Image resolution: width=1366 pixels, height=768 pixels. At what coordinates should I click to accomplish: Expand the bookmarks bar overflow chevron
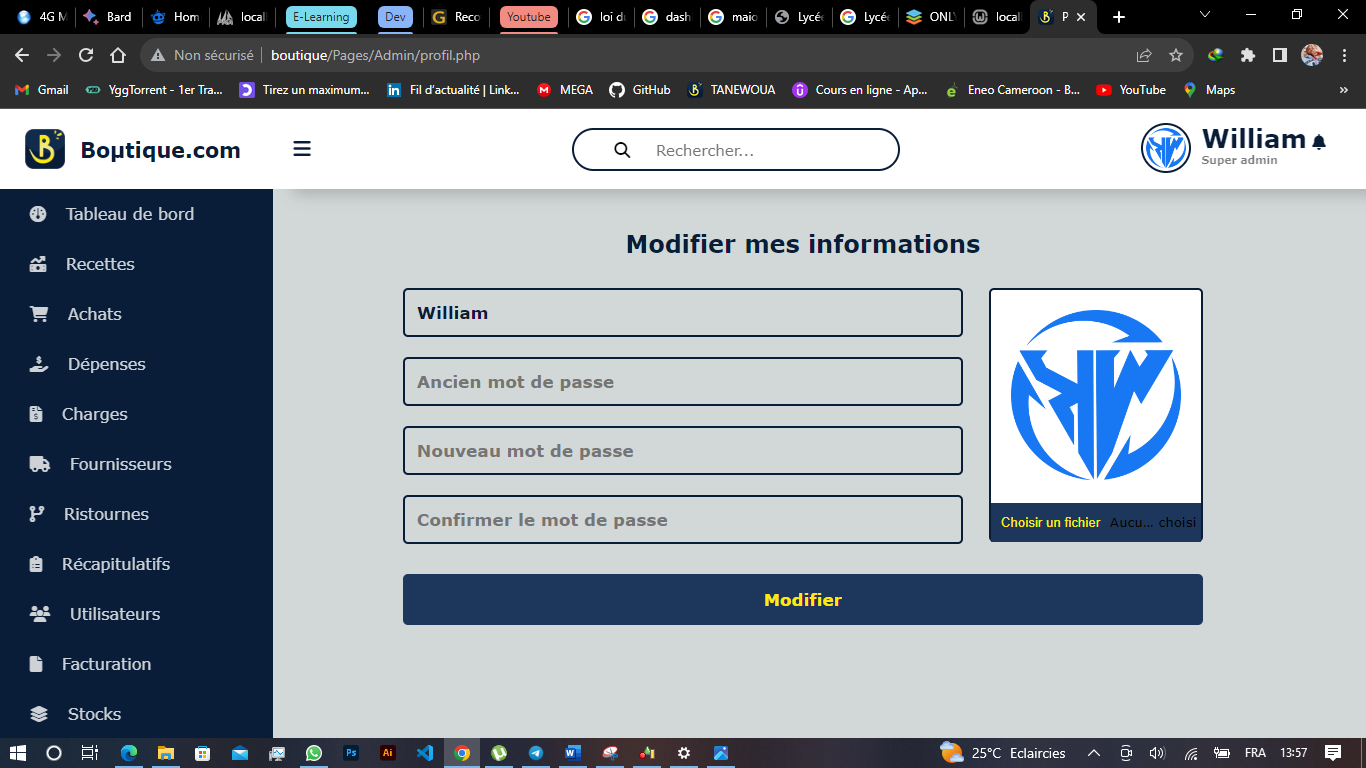click(x=1343, y=90)
